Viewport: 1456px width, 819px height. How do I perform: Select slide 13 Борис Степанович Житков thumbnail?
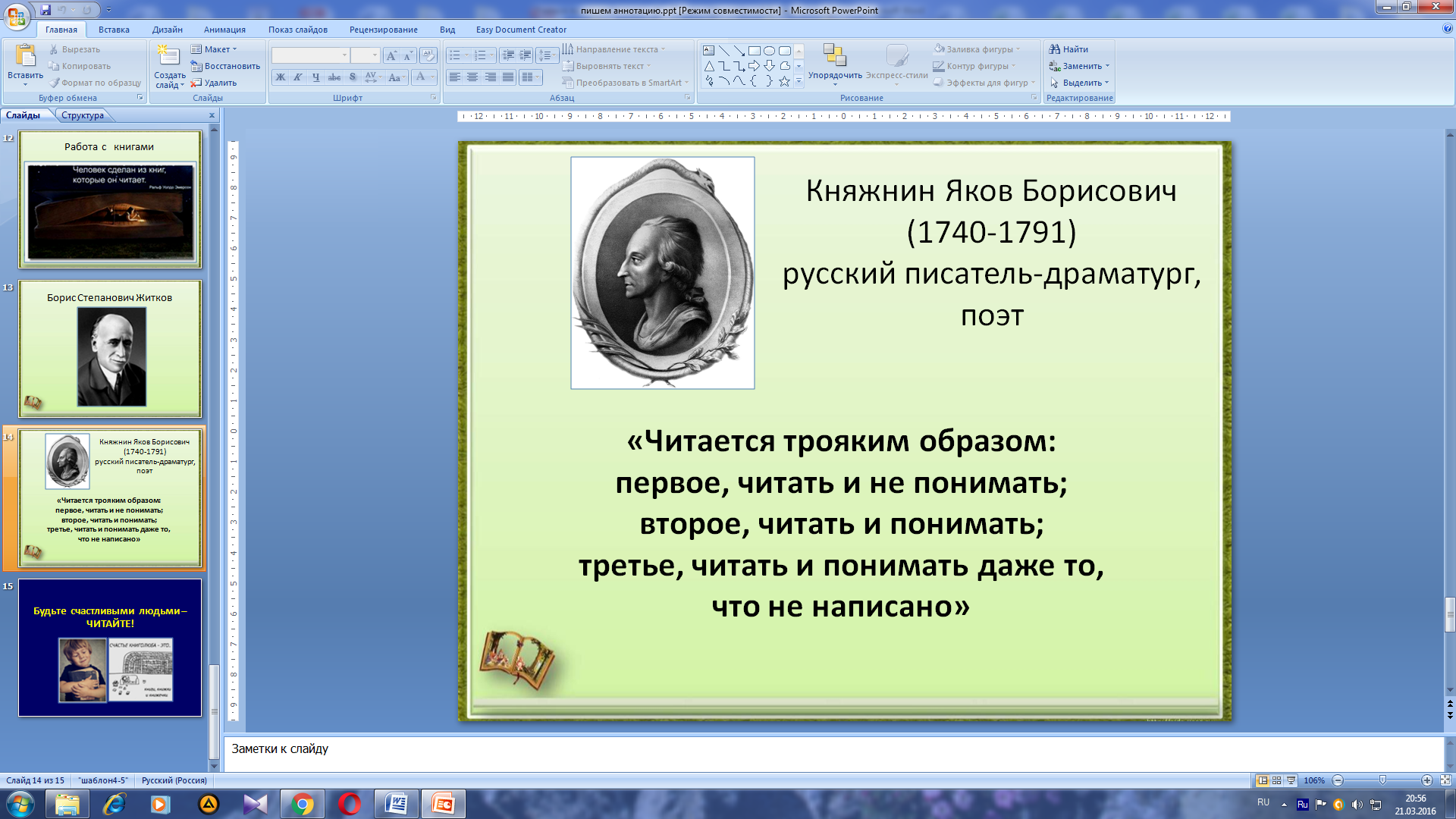[x=110, y=349]
